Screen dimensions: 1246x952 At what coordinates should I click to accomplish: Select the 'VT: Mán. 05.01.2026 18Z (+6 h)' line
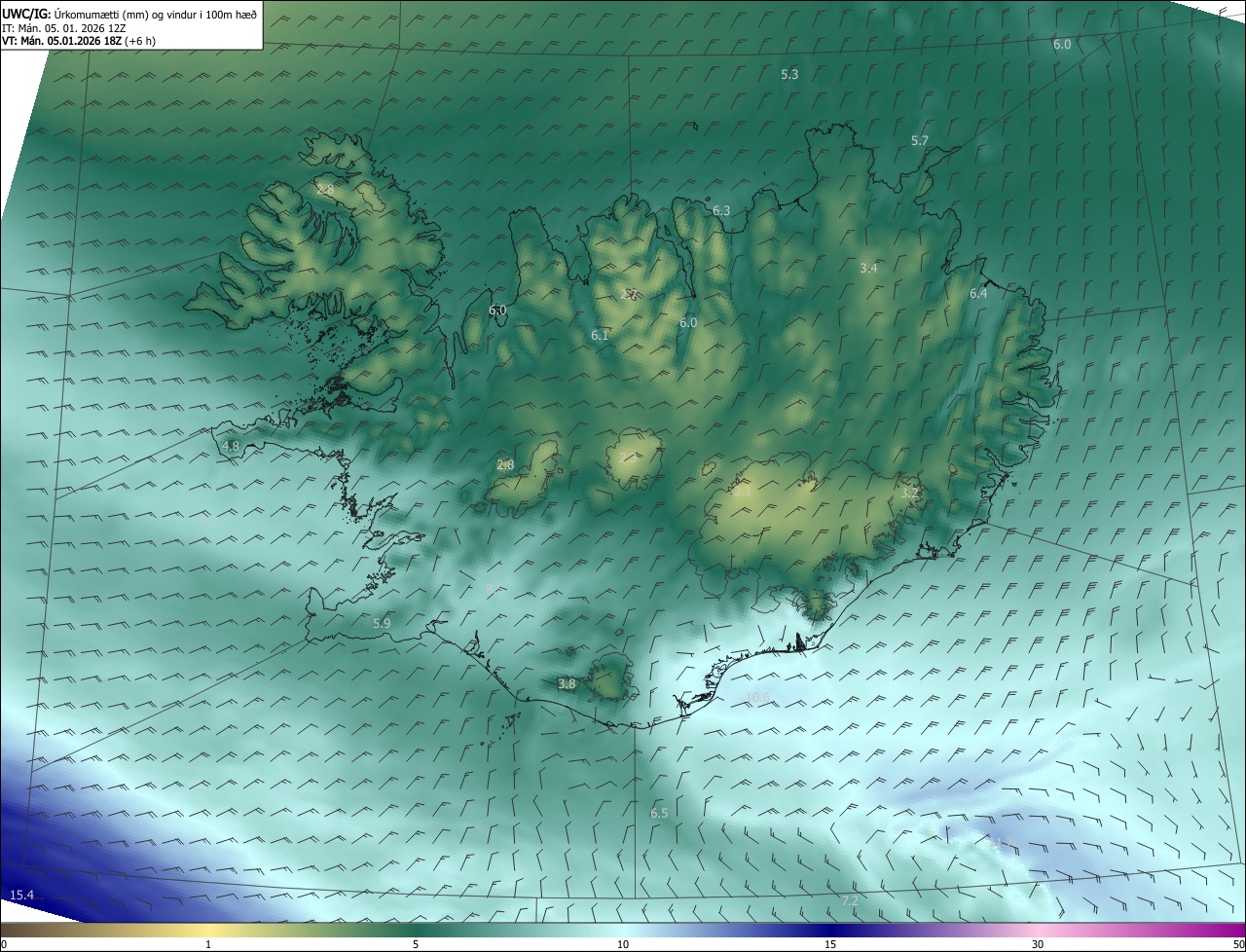[x=79, y=42]
